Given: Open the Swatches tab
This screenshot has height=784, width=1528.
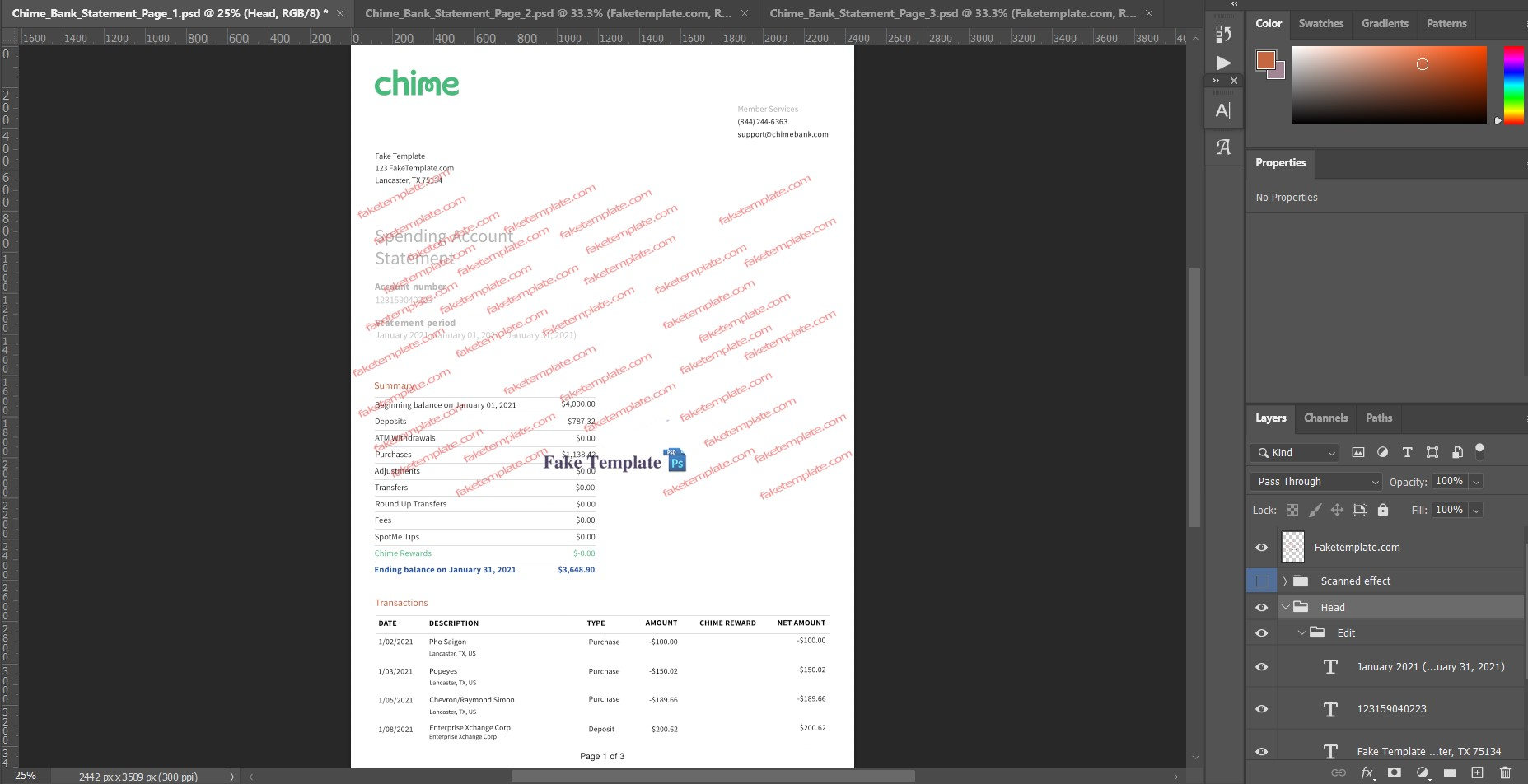Looking at the screenshot, I should click(1320, 23).
